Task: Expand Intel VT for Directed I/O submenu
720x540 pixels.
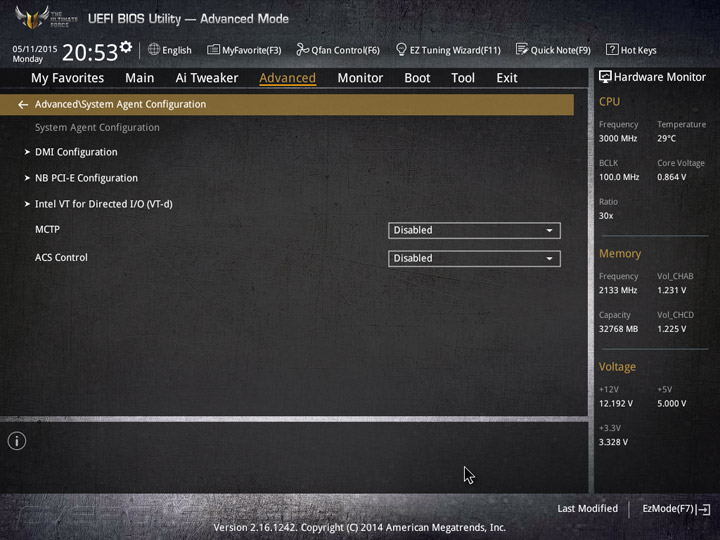Action: pyautogui.click(x=103, y=204)
